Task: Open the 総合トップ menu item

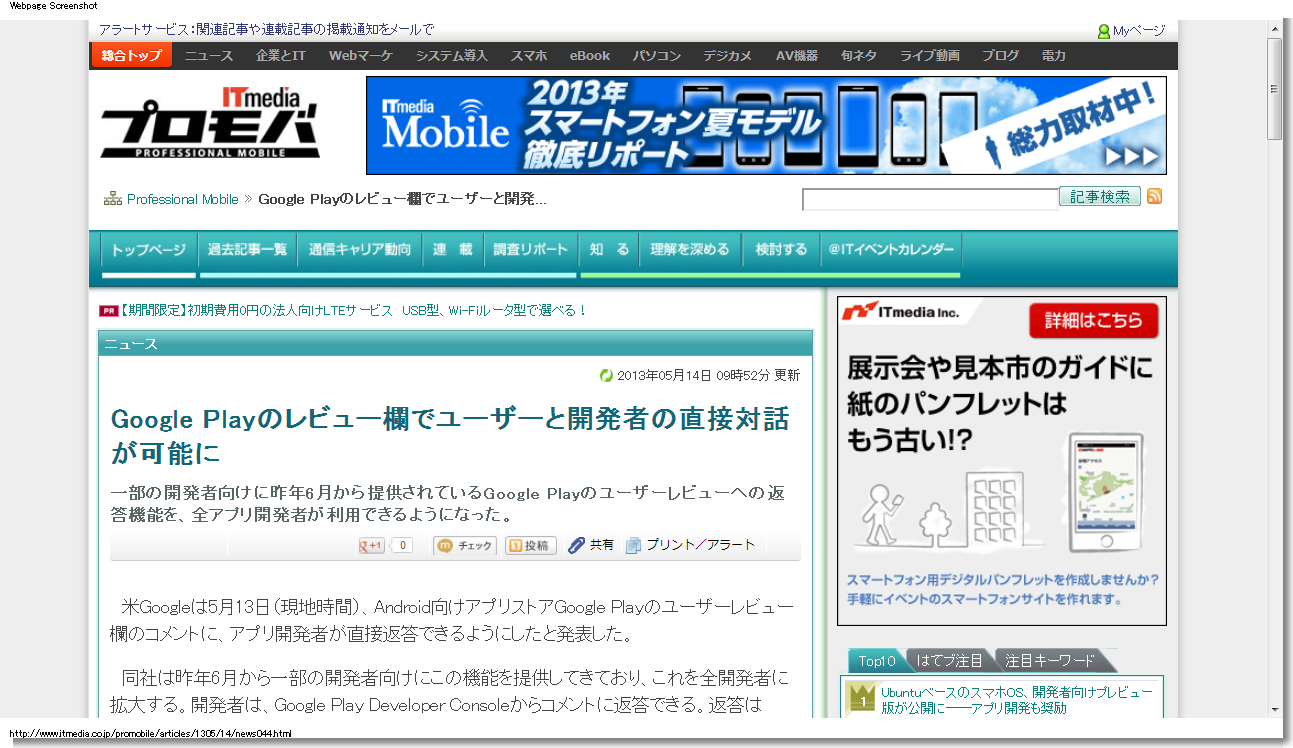Action: click(x=131, y=55)
